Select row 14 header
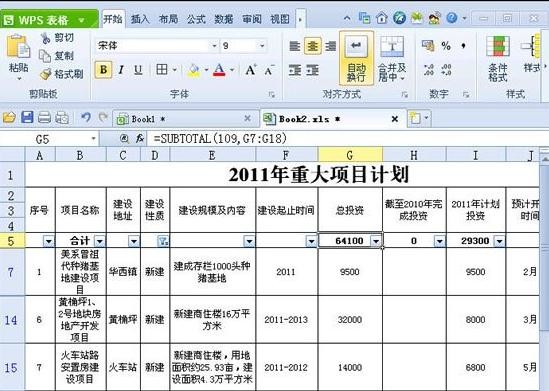The image size is (549, 391). 12,320
